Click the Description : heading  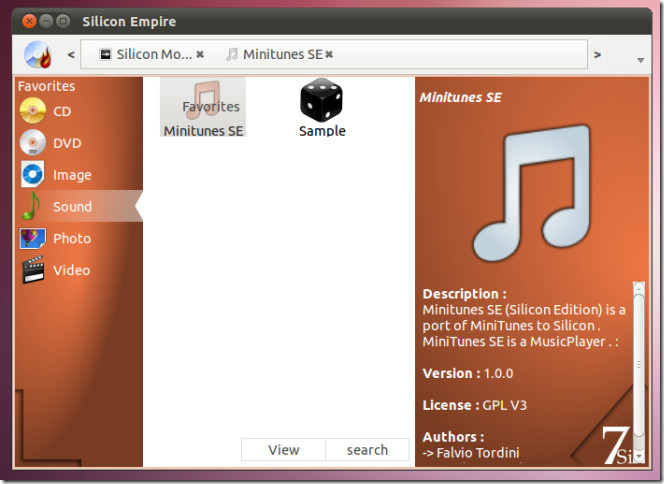pos(465,293)
